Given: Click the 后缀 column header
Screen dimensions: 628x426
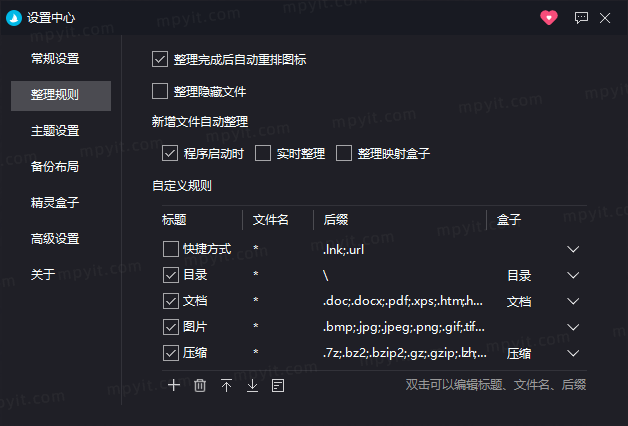Looking at the screenshot, I should click(336, 219).
